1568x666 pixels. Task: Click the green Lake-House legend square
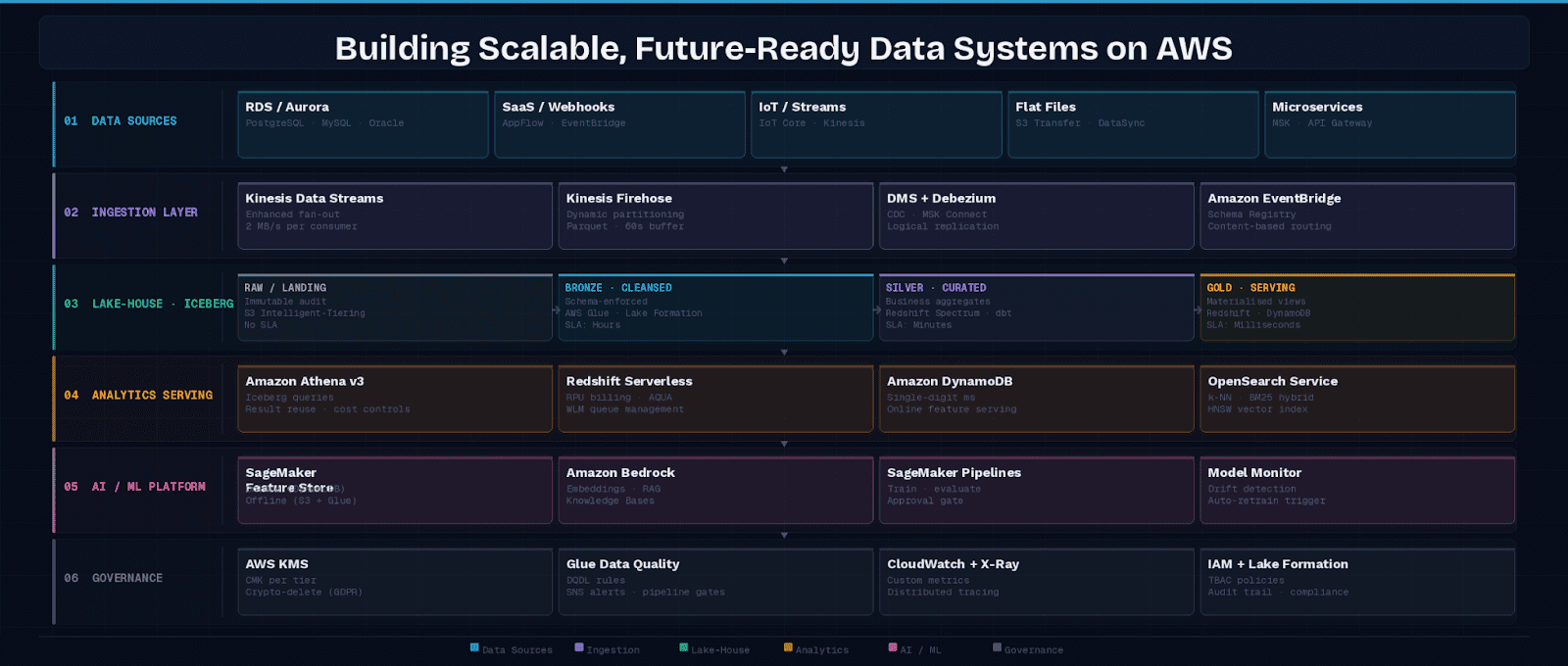tap(684, 647)
